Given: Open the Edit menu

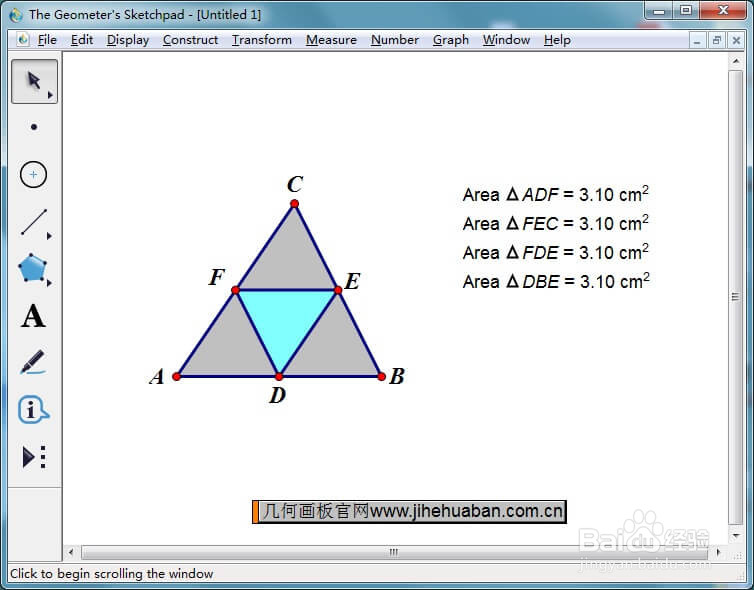Looking at the screenshot, I should coord(82,40).
